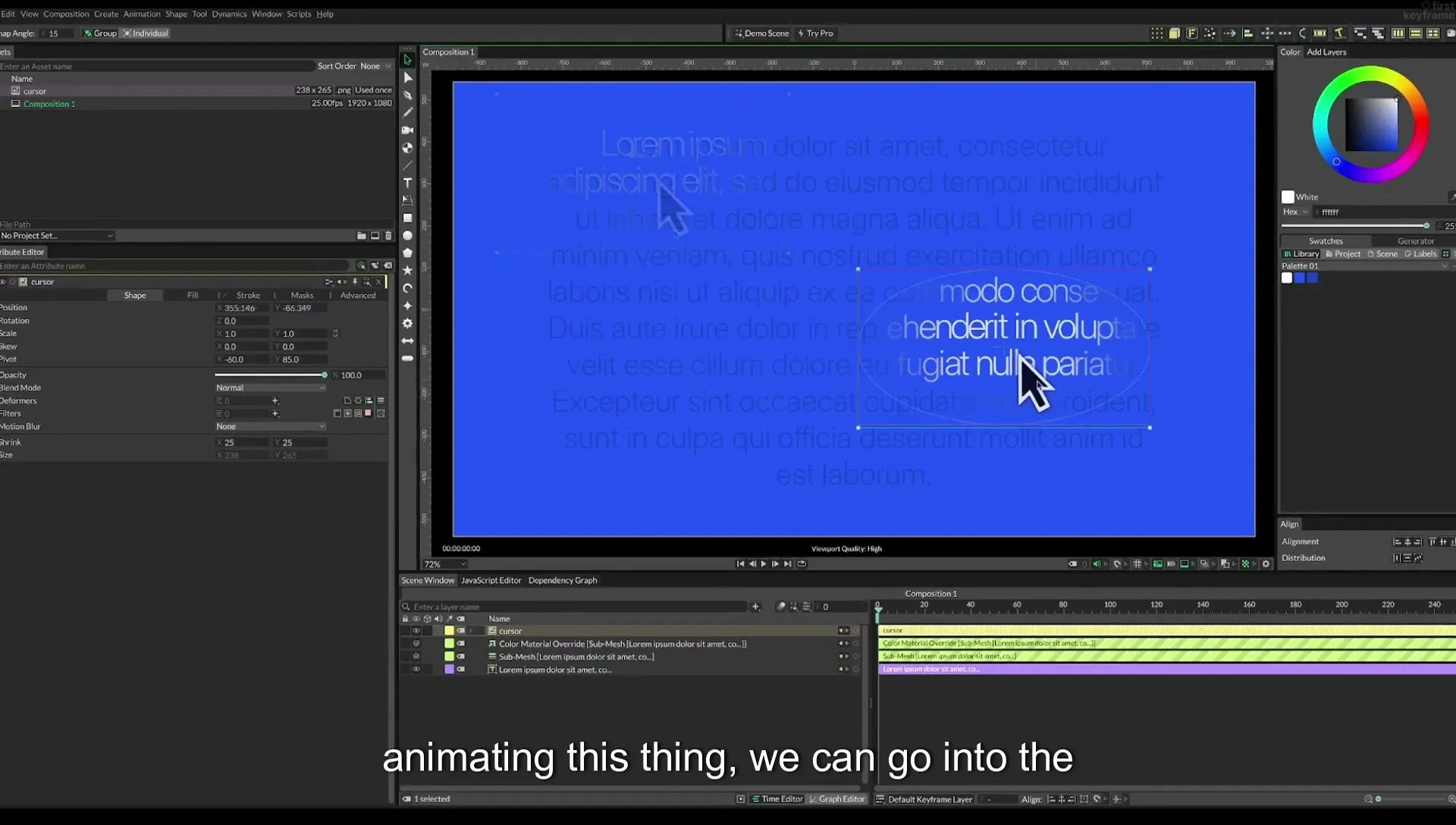This screenshot has width=1456, height=825.
Task: Select the Ellipse shape tool
Action: click(x=407, y=235)
